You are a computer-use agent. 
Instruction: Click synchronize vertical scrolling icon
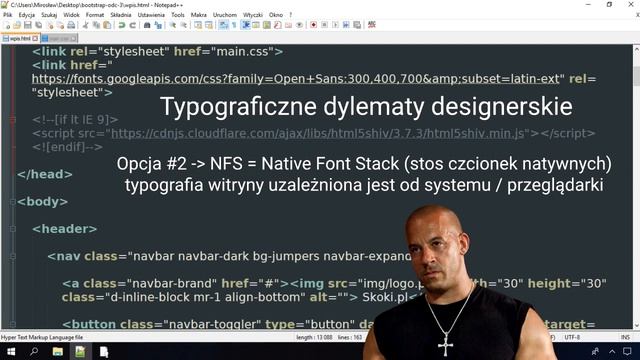198,25
